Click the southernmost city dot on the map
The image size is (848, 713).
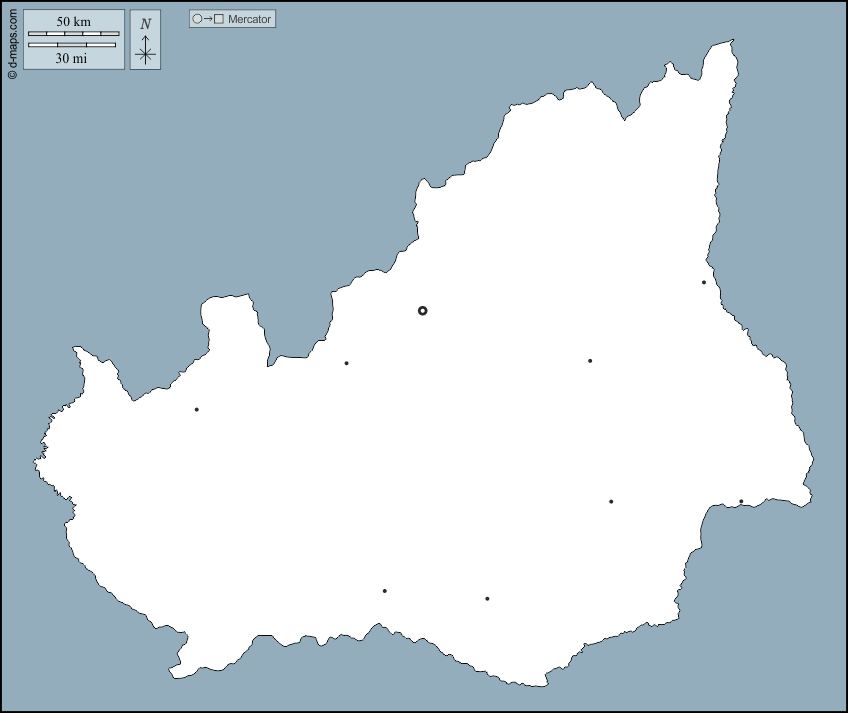pos(487,599)
